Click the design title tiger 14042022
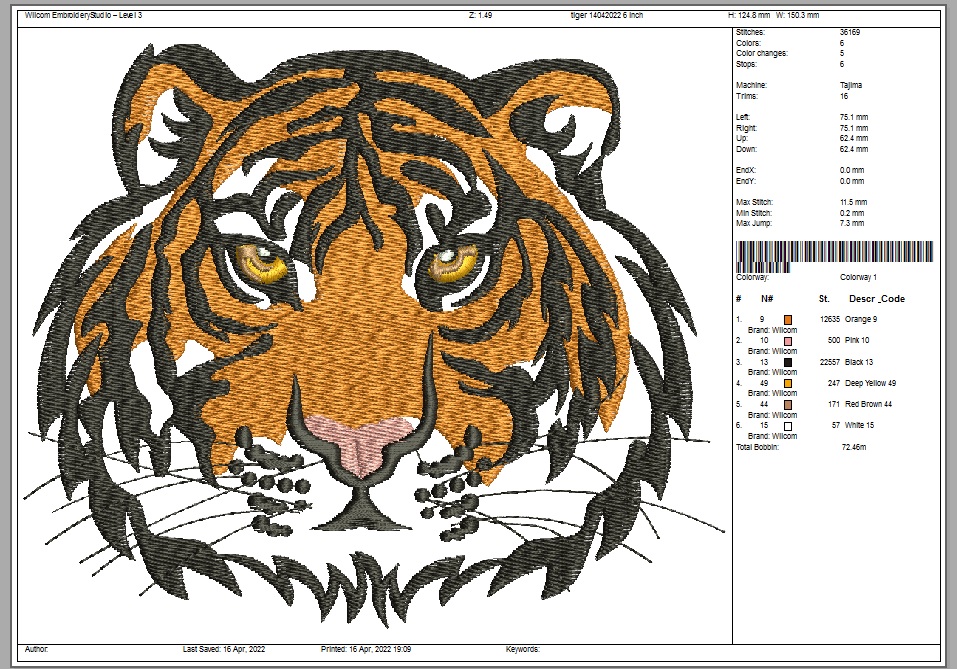The width and height of the screenshot is (957, 669). [x=600, y=15]
